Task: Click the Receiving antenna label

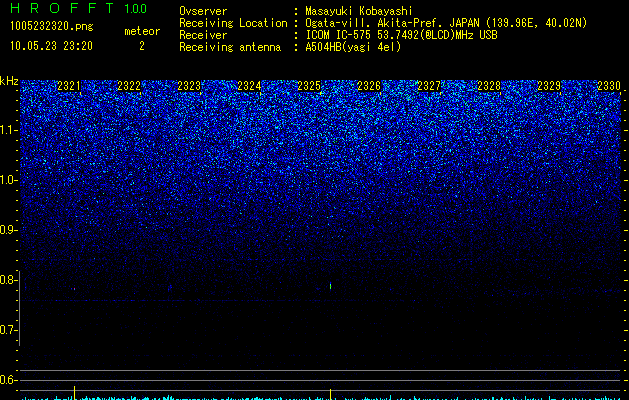Action: [x=230, y=47]
